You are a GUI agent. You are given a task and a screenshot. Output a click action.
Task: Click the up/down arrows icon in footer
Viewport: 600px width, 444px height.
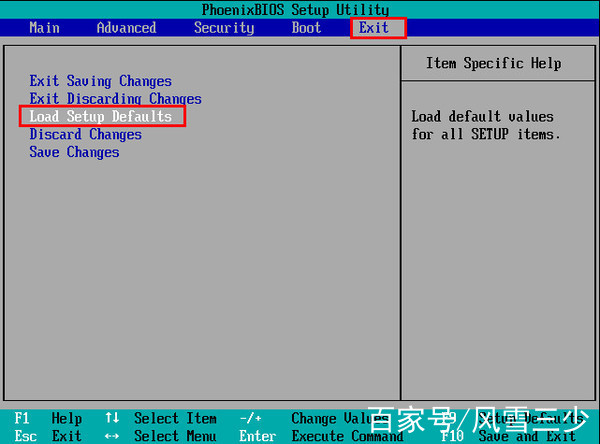point(112,418)
